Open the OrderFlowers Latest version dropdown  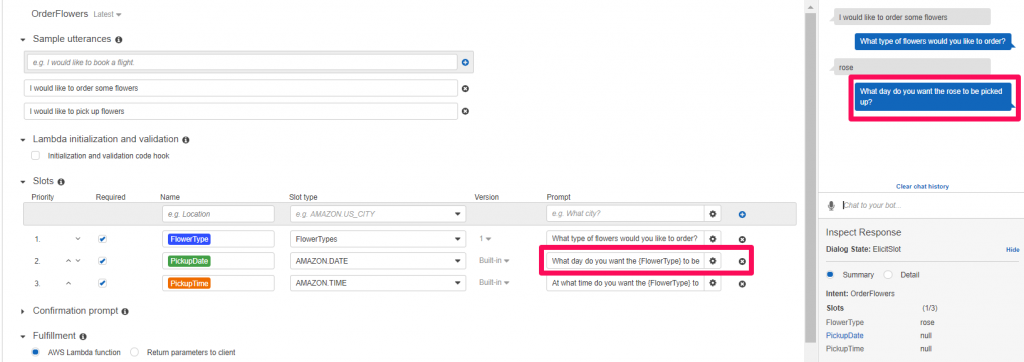tap(107, 14)
